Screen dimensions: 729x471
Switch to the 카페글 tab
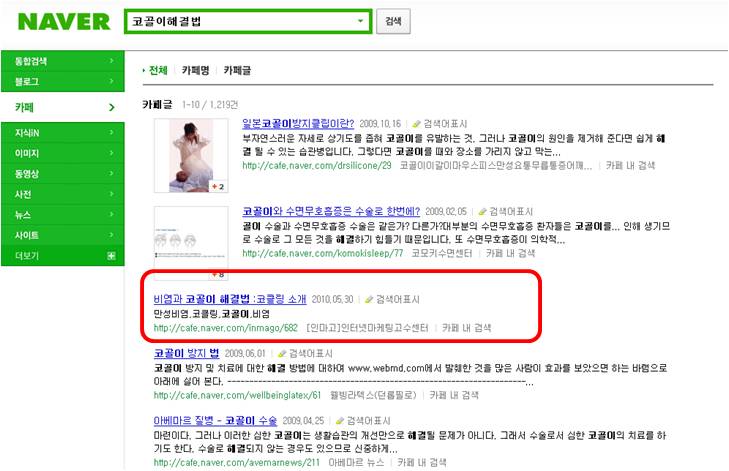pyautogui.click(x=237, y=70)
